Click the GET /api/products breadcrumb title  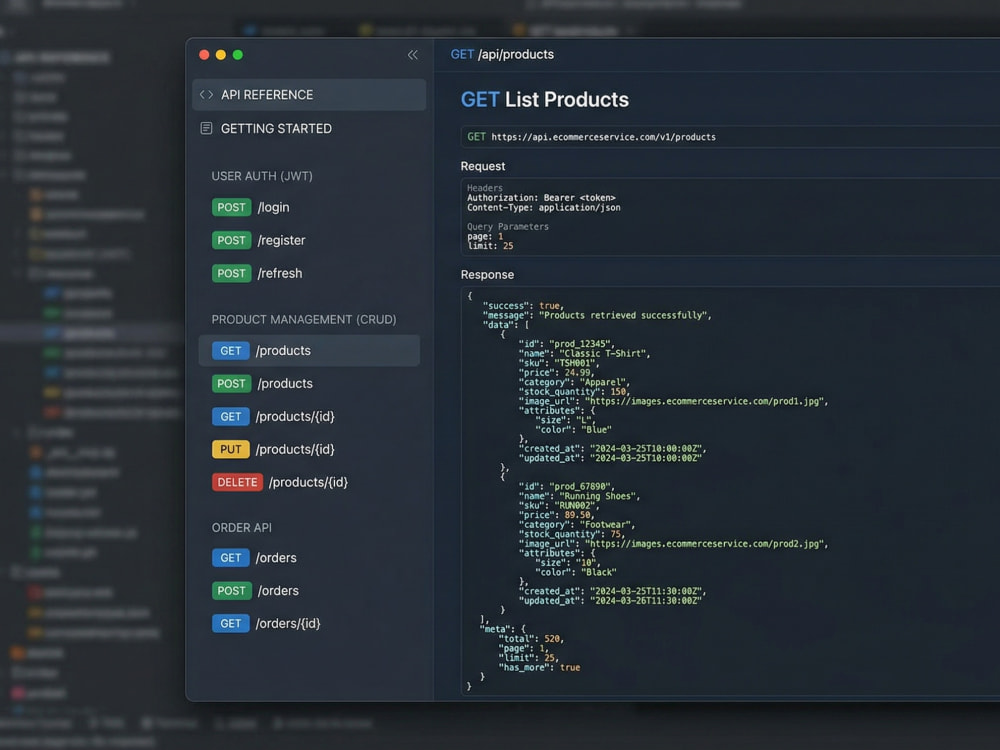[502, 55]
